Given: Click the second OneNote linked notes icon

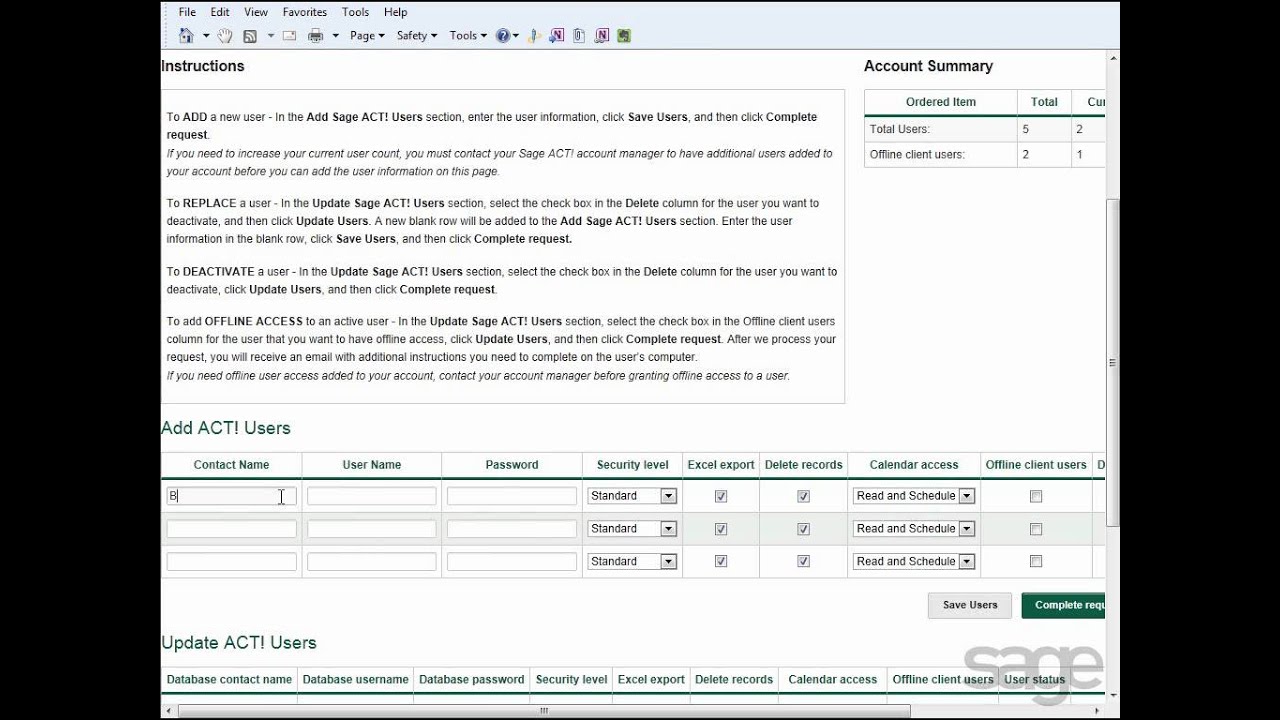Looking at the screenshot, I should click(x=602, y=35).
